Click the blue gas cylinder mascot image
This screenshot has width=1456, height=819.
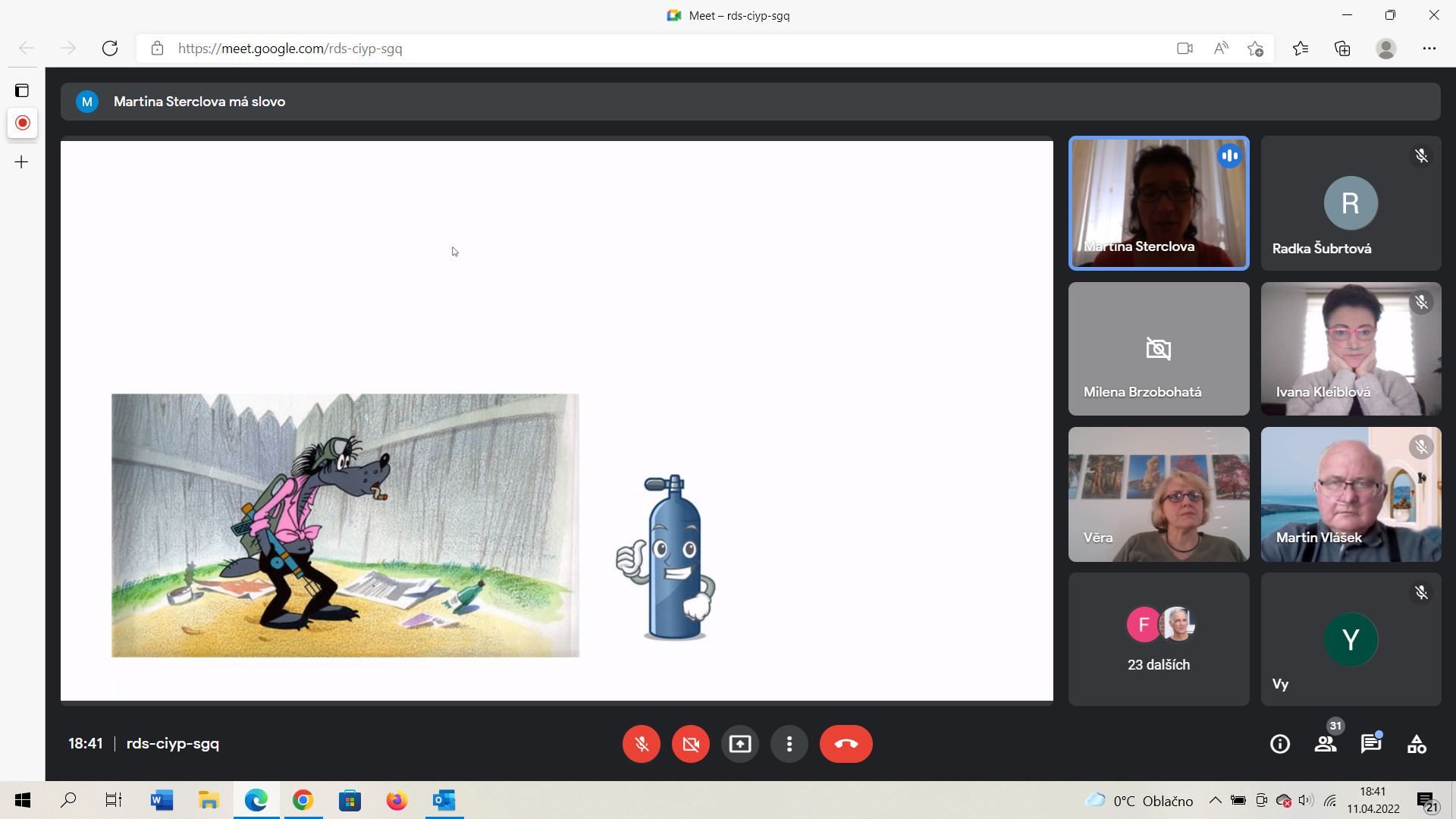(x=667, y=557)
